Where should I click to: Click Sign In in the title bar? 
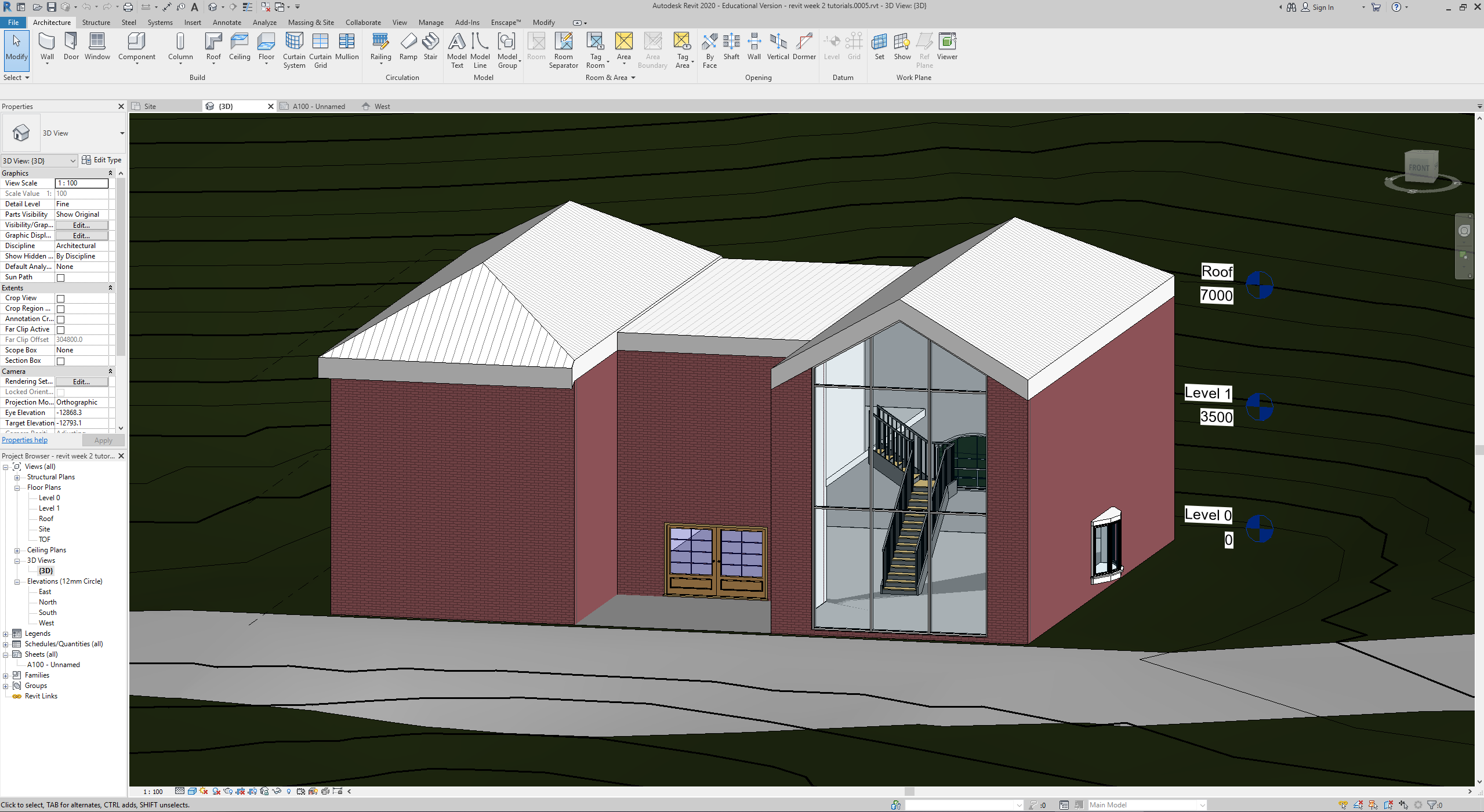[1323, 7]
